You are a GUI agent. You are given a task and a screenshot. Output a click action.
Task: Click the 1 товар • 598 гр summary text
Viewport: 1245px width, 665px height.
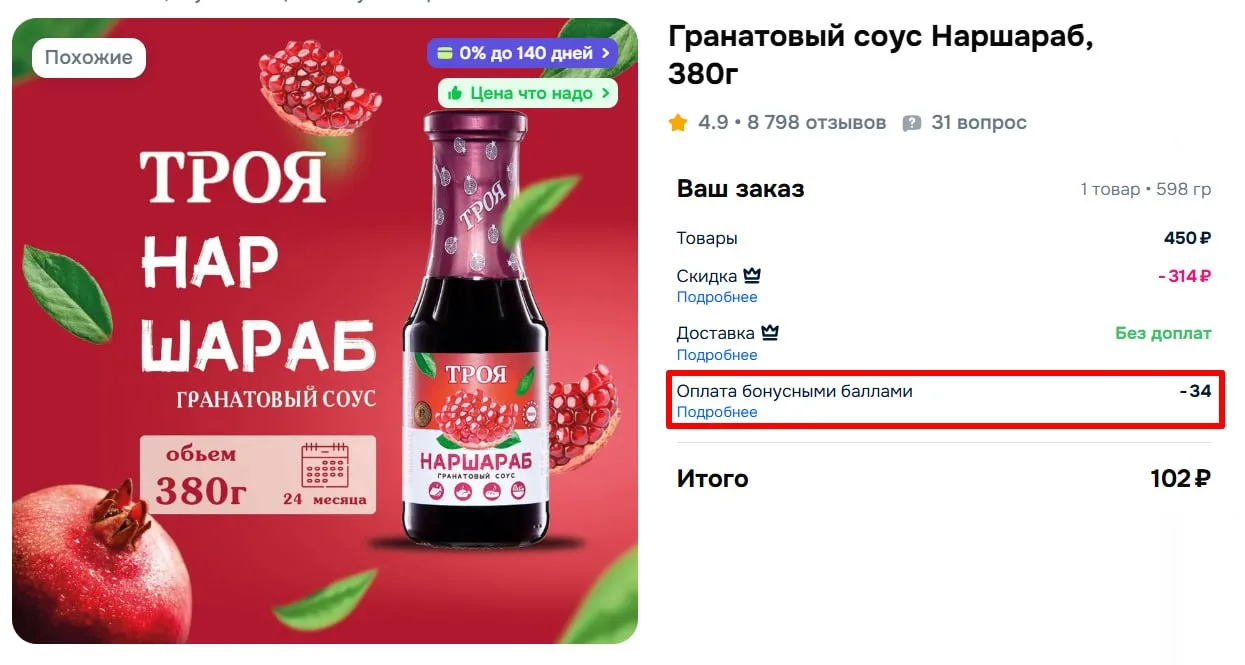1146,189
